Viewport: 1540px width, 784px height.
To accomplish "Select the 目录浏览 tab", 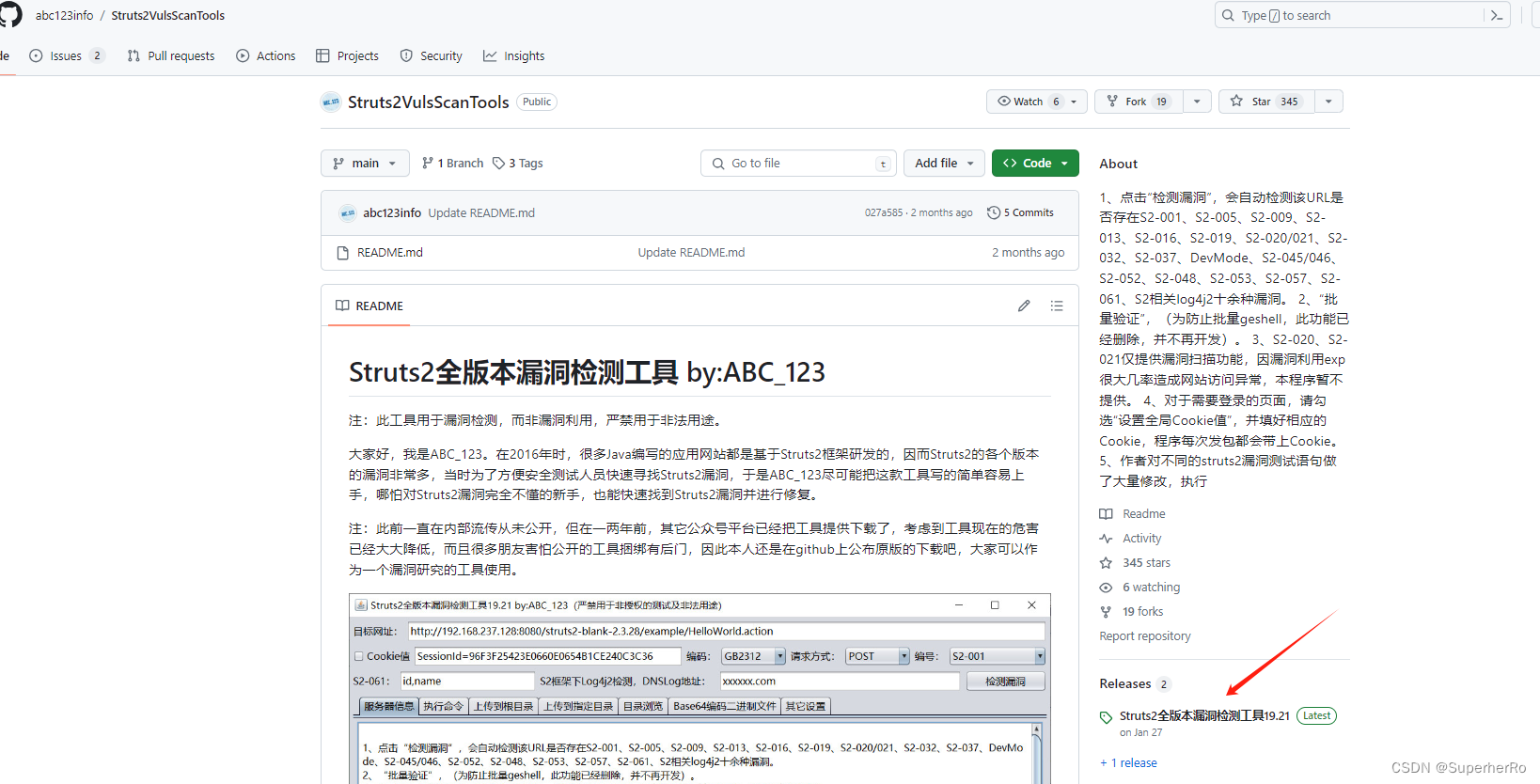I will (x=643, y=706).
